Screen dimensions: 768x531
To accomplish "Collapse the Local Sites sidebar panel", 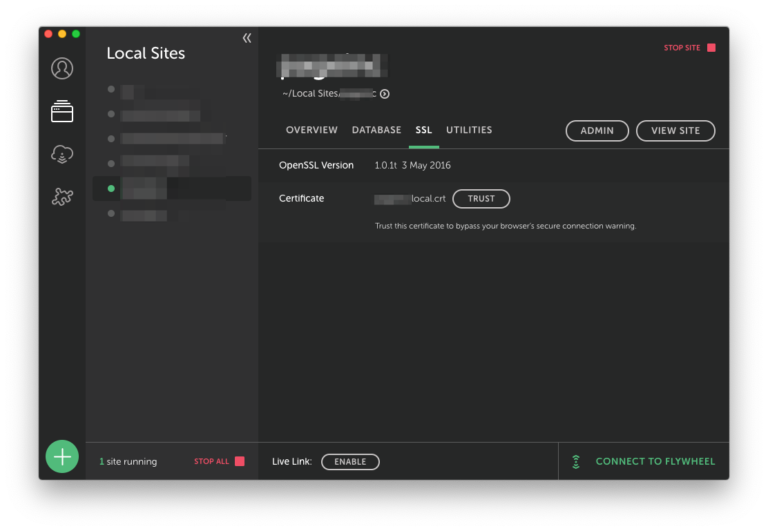I will click(x=246, y=38).
